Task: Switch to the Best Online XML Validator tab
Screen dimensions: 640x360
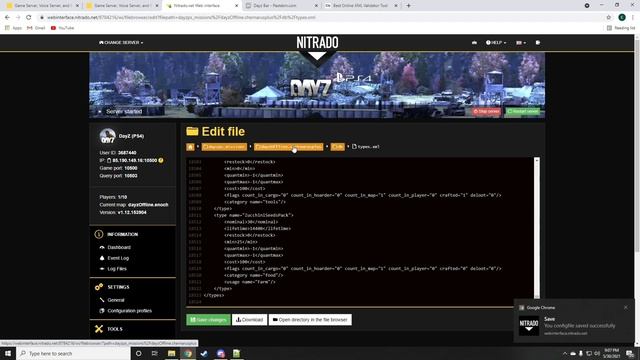Action: [x=360, y=6]
